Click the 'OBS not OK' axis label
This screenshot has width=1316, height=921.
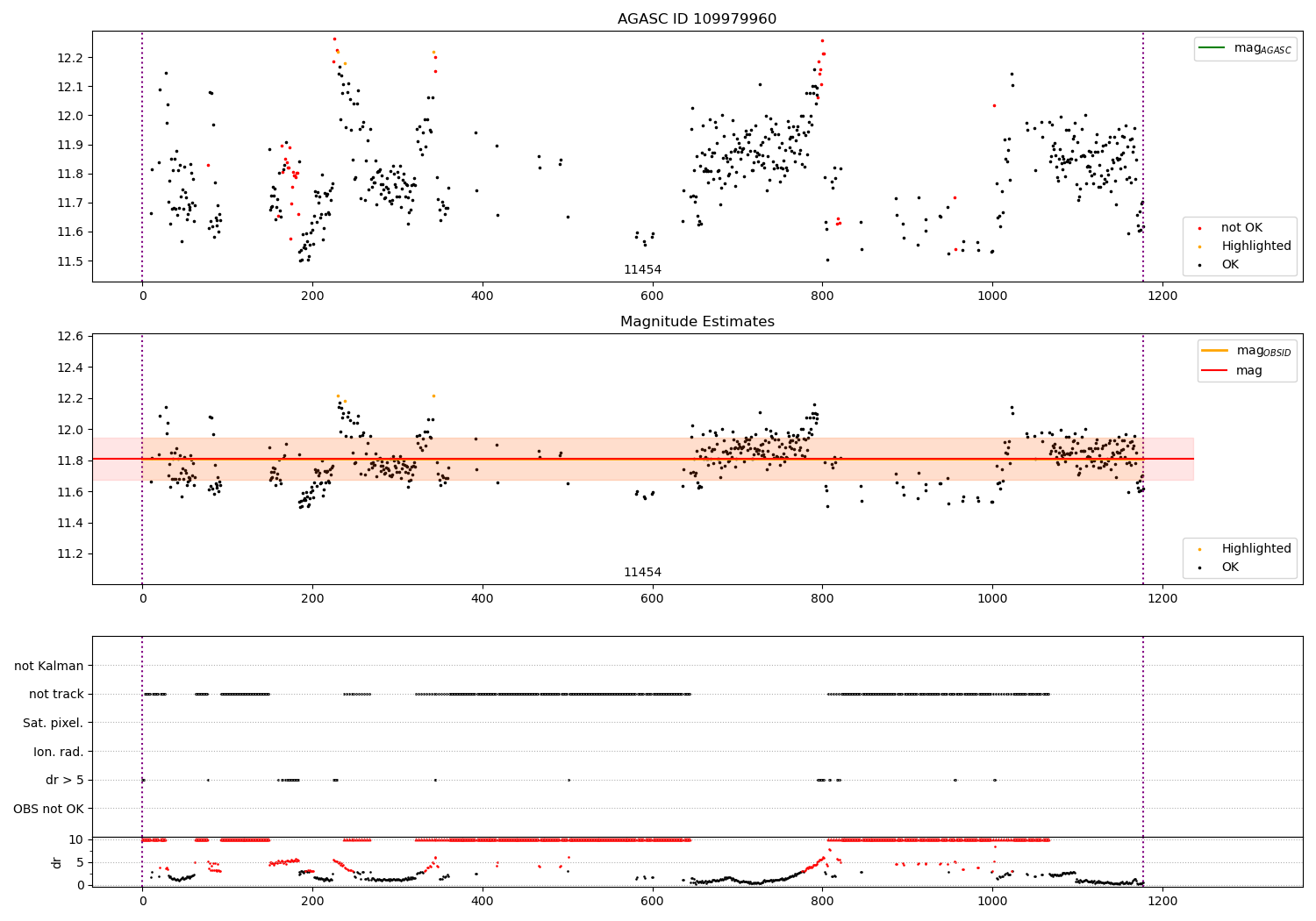(x=49, y=809)
